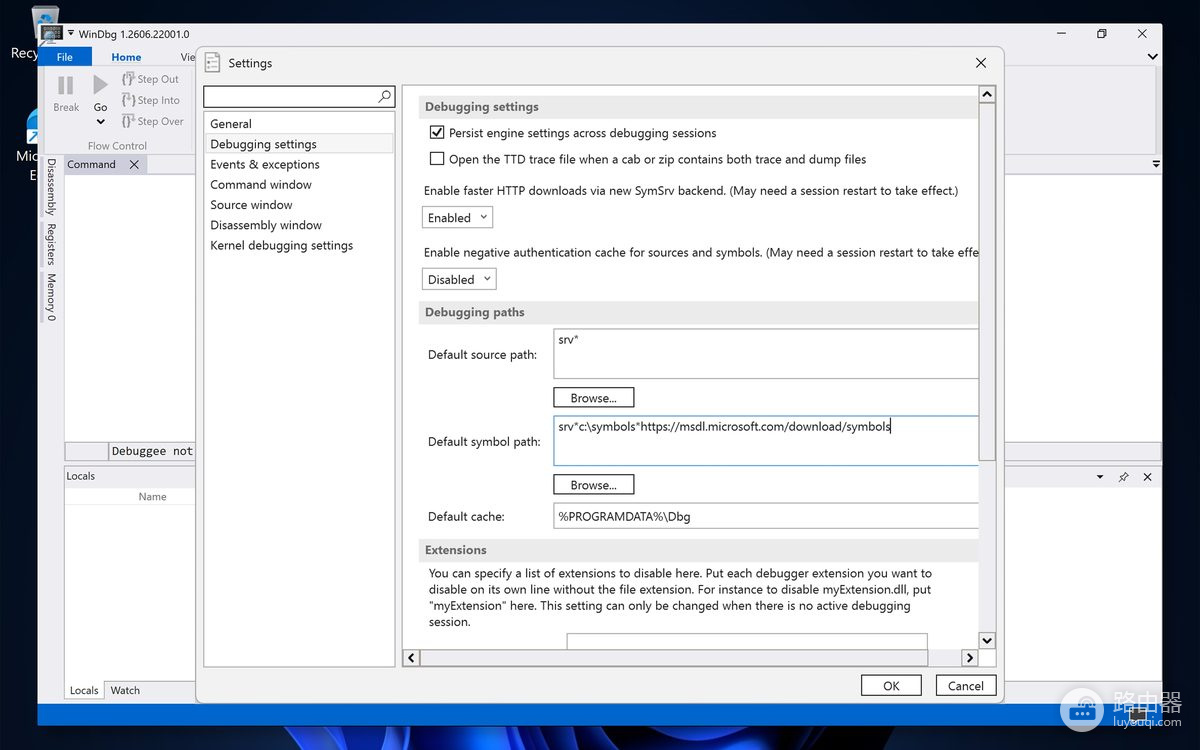Click the Default cache path field
The width and height of the screenshot is (1200, 750).
pos(765,516)
